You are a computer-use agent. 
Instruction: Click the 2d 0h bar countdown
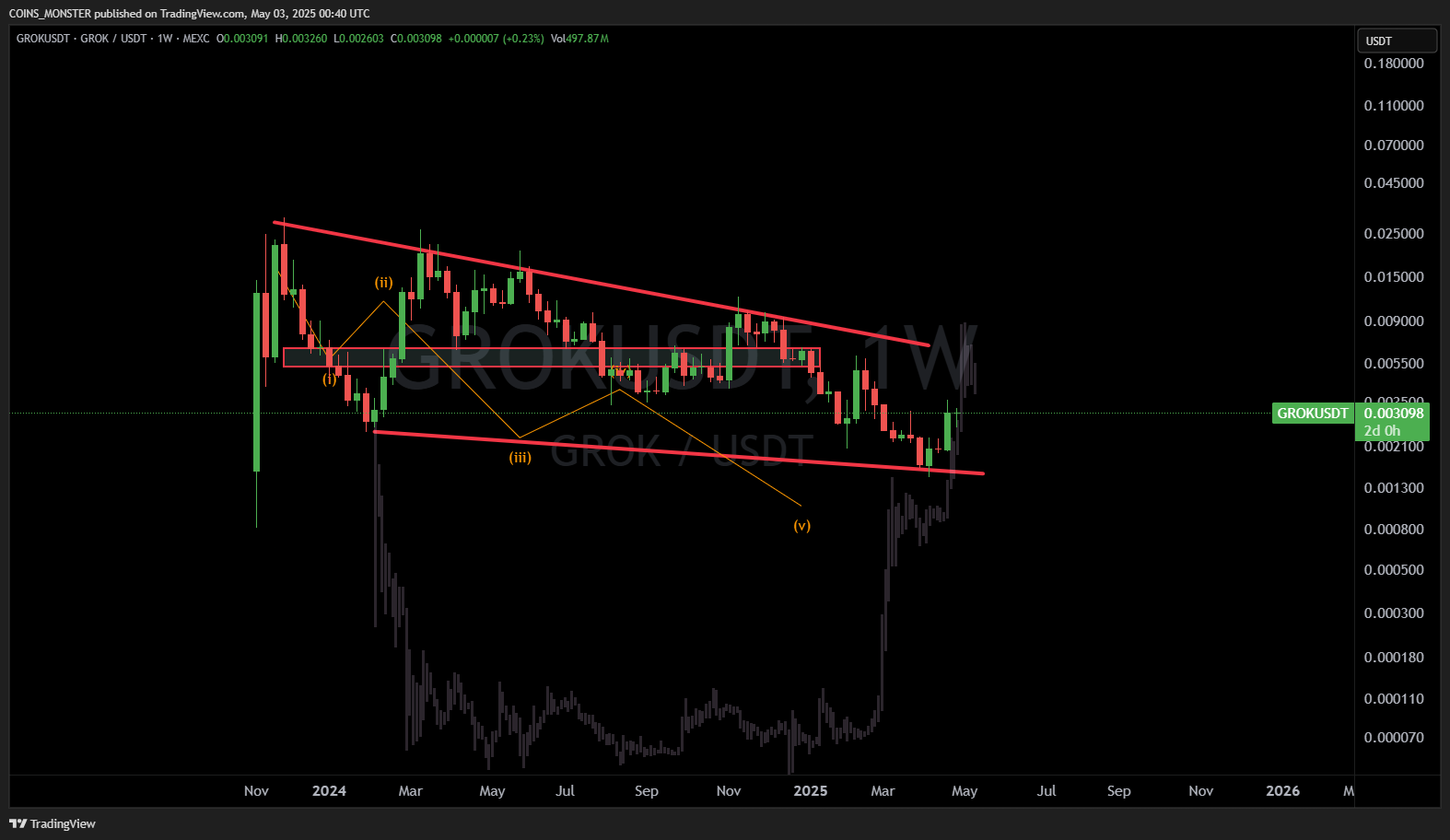(x=1382, y=430)
